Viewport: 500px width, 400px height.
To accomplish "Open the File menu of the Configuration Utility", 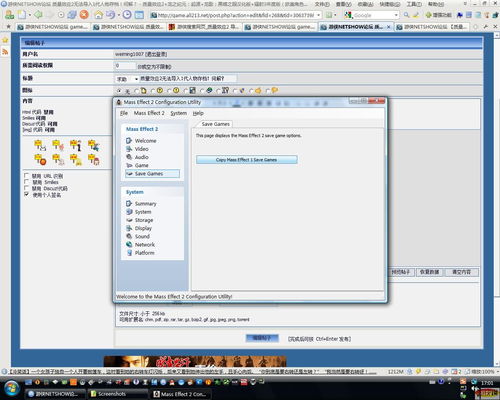I will tap(124, 113).
